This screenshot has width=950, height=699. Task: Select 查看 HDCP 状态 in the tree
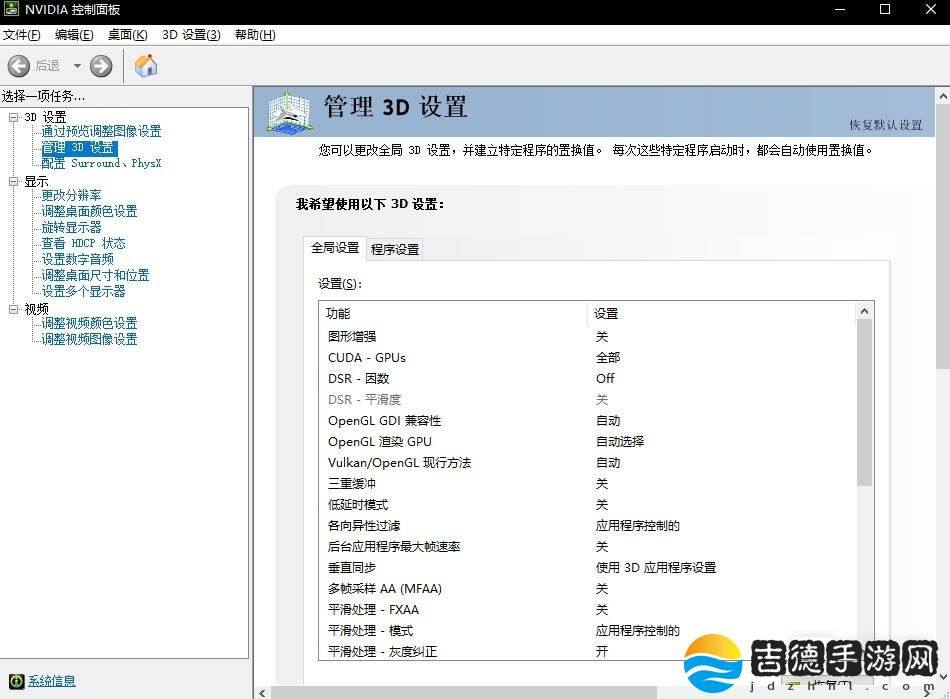click(x=83, y=243)
